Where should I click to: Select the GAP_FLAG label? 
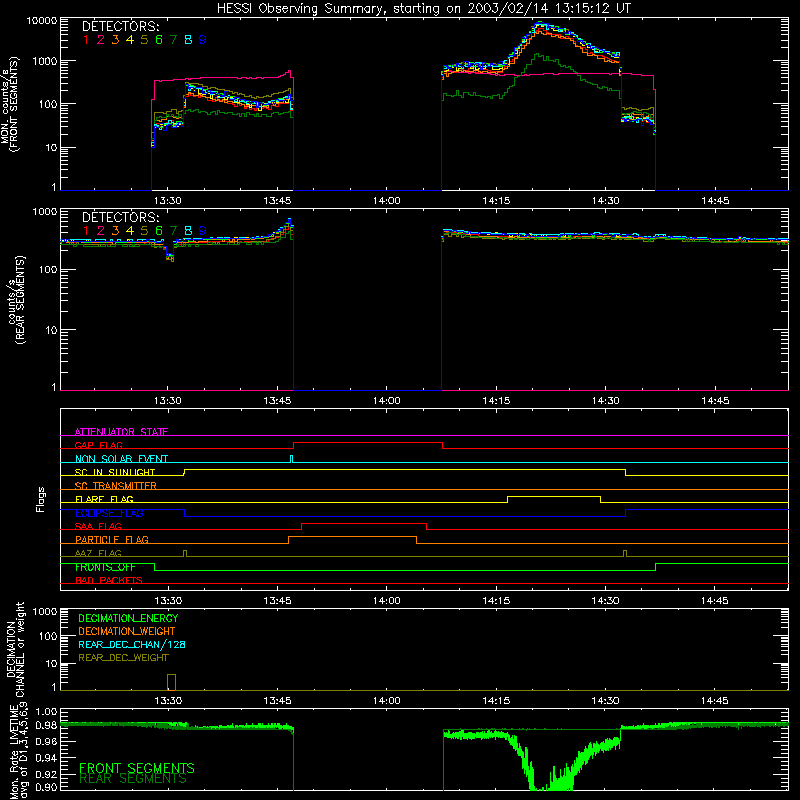(x=98, y=445)
